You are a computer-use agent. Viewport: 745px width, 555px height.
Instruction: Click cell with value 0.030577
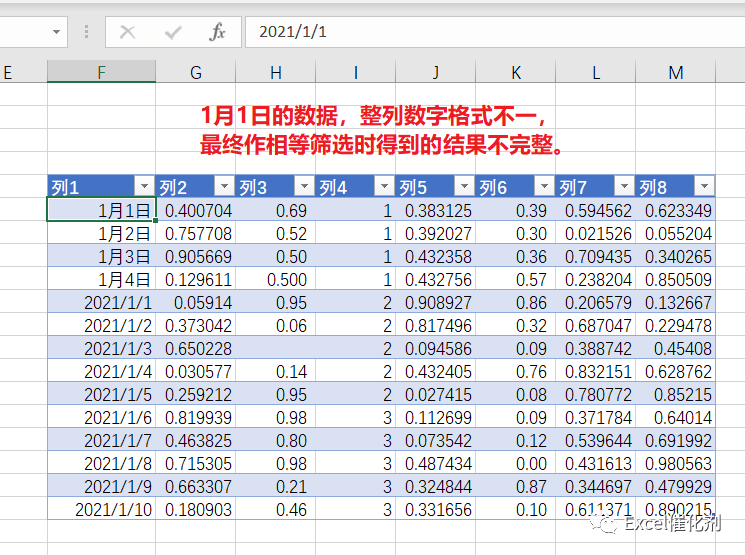point(196,371)
